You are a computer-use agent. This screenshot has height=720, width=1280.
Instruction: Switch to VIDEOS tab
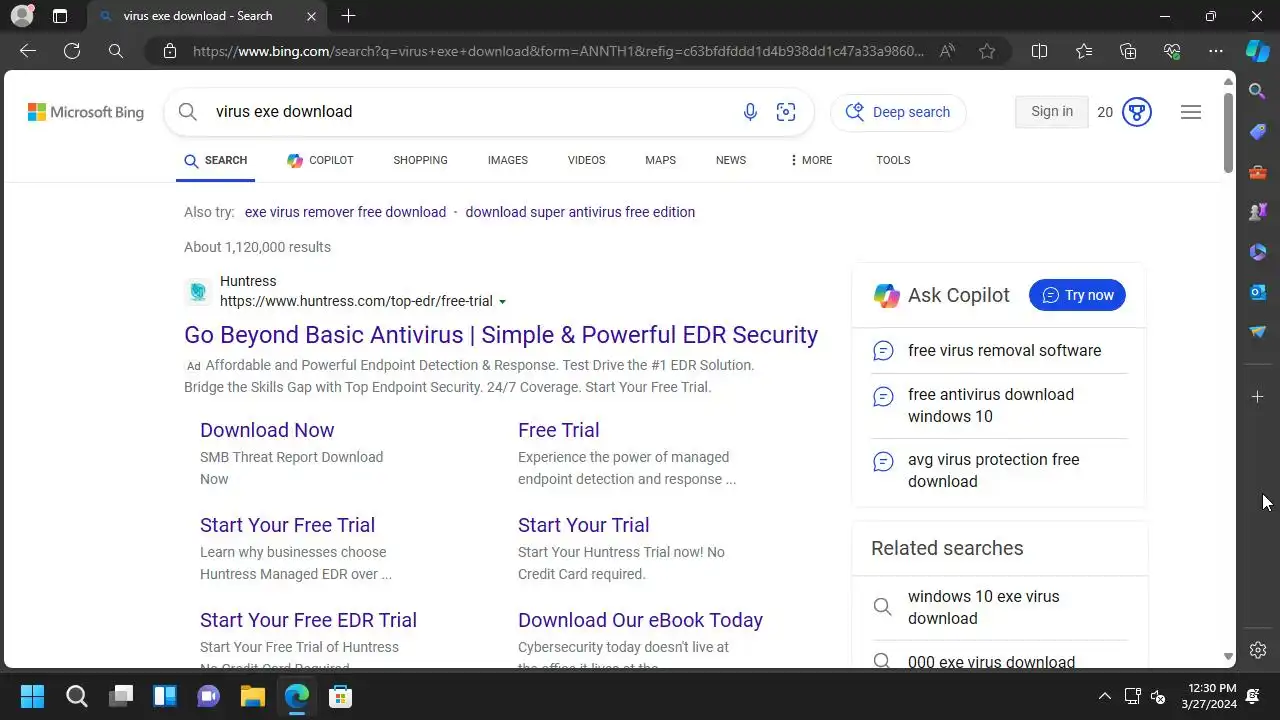click(x=586, y=160)
